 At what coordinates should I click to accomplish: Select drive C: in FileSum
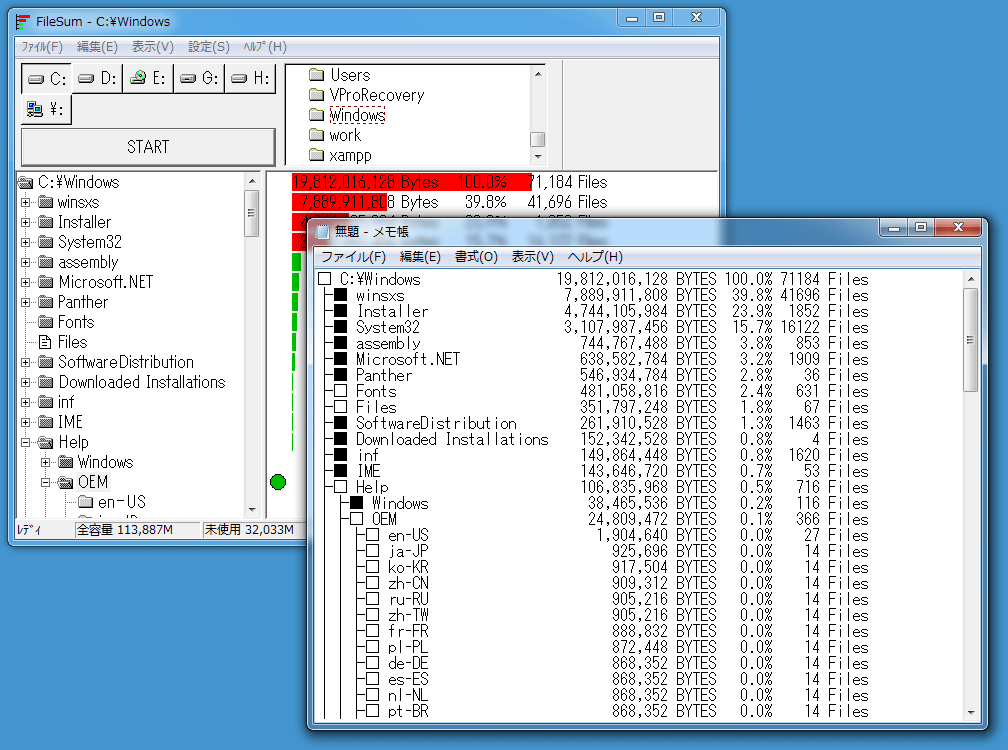(47, 79)
